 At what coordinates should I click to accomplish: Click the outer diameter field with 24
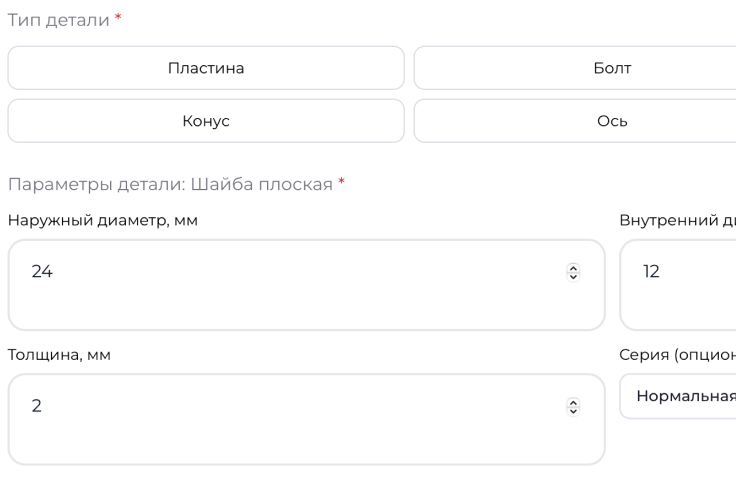[x=300, y=284]
